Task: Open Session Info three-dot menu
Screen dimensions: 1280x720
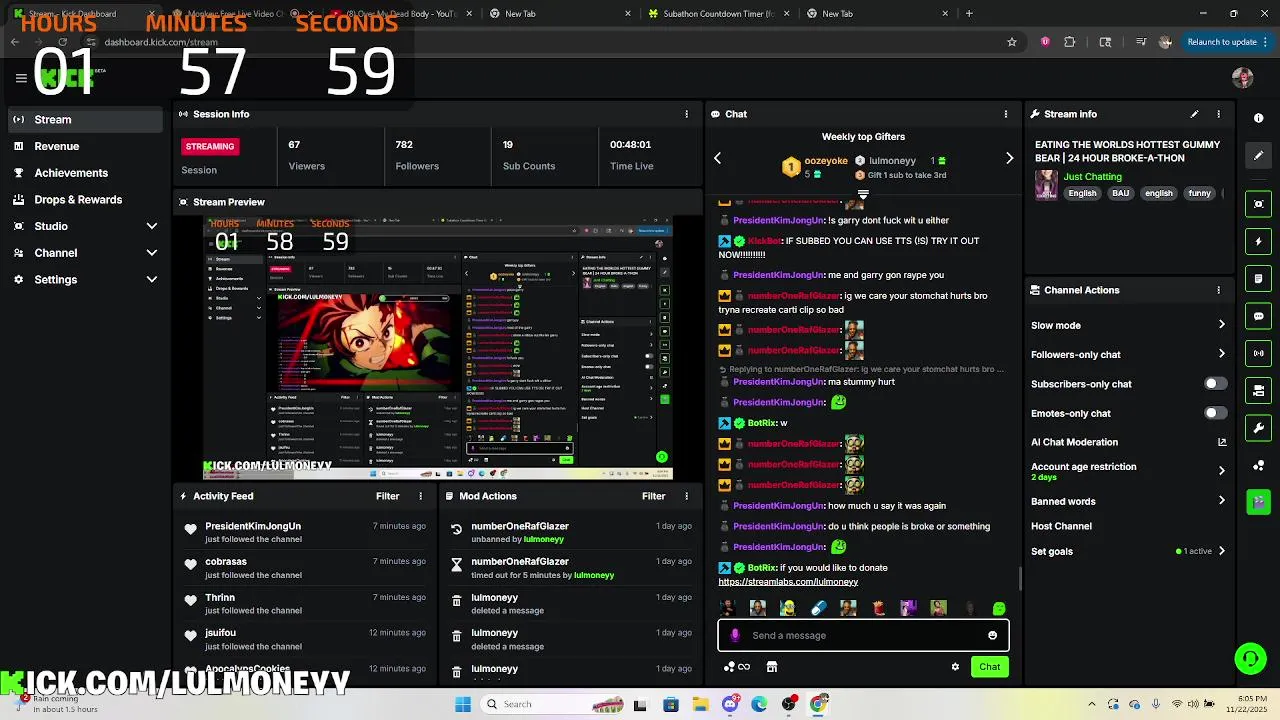Action: (x=686, y=114)
